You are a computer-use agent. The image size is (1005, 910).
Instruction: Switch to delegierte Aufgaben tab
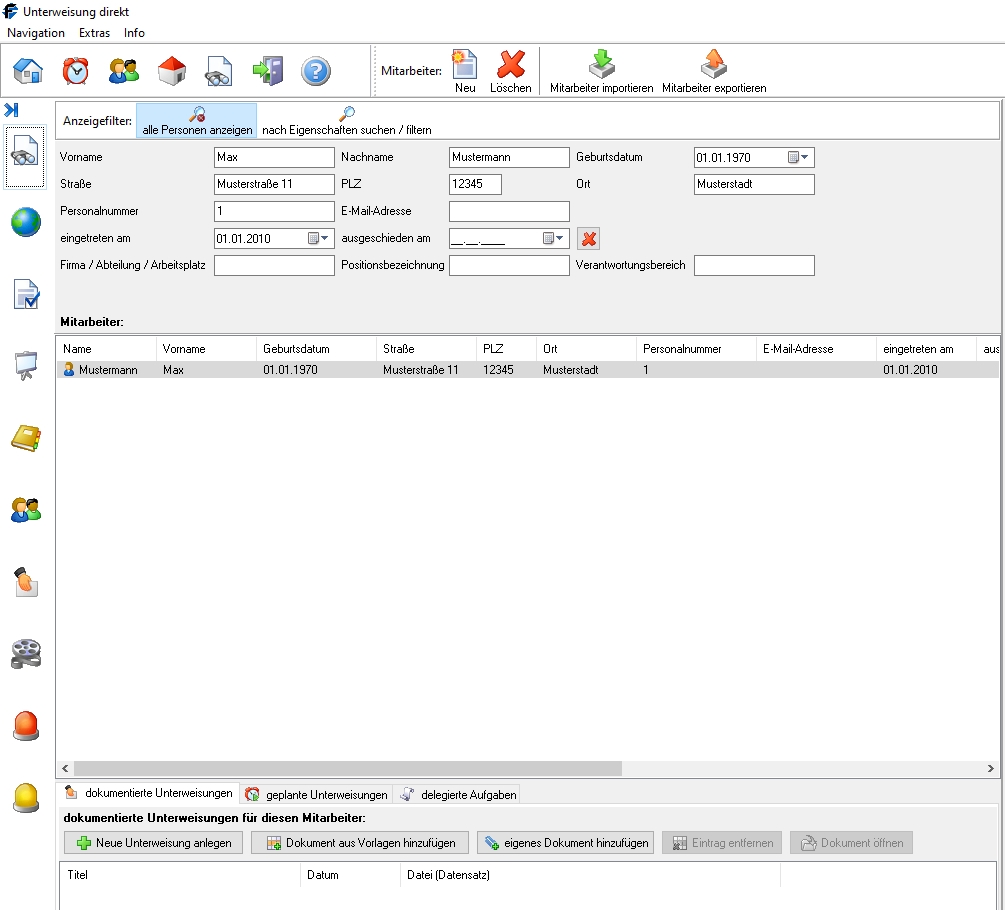[458, 795]
